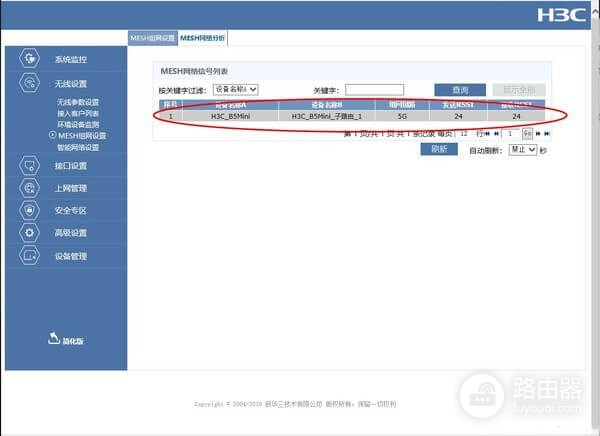Click the 设备管理 device management icon
The width and height of the screenshot is (600, 436).
31,256
